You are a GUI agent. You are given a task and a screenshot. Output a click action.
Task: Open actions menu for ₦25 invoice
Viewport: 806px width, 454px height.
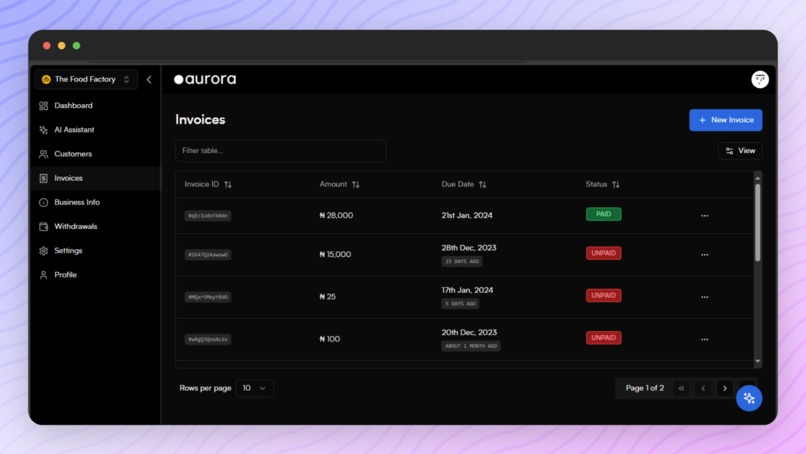pyautogui.click(x=704, y=297)
